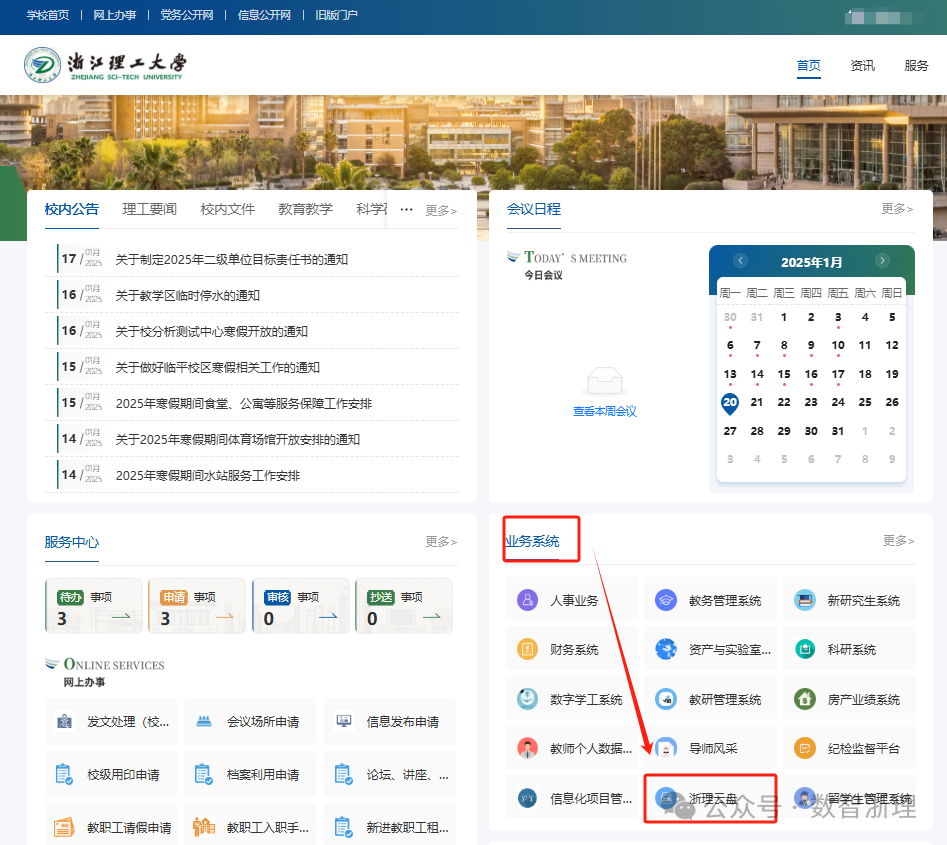Show 更多 in 会议日程 panel
The width and height of the screenshot is (947, 845).
click(896, 209)
